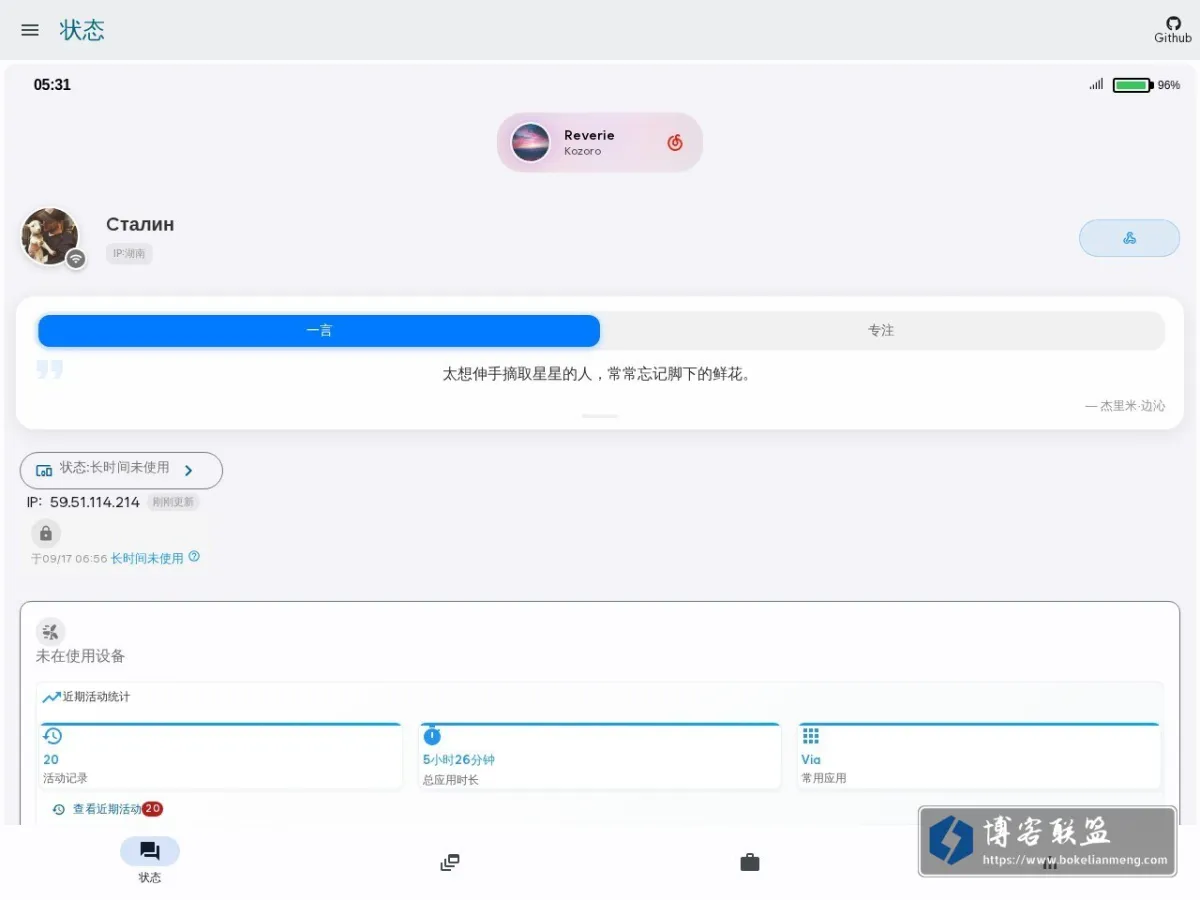Viewport: 1200px width, 900px height.
Task: Click the stopwatch icon on 总应用时长 card
Action: (x=432, y=736)
